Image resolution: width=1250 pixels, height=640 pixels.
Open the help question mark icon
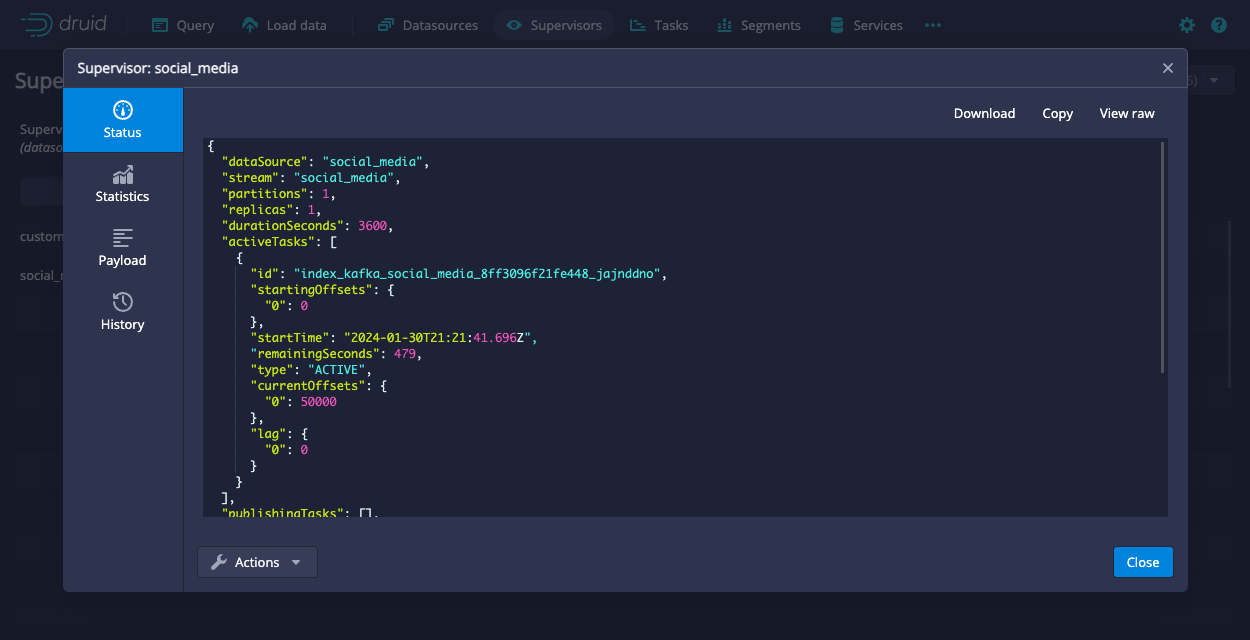tap(1218, 25)
